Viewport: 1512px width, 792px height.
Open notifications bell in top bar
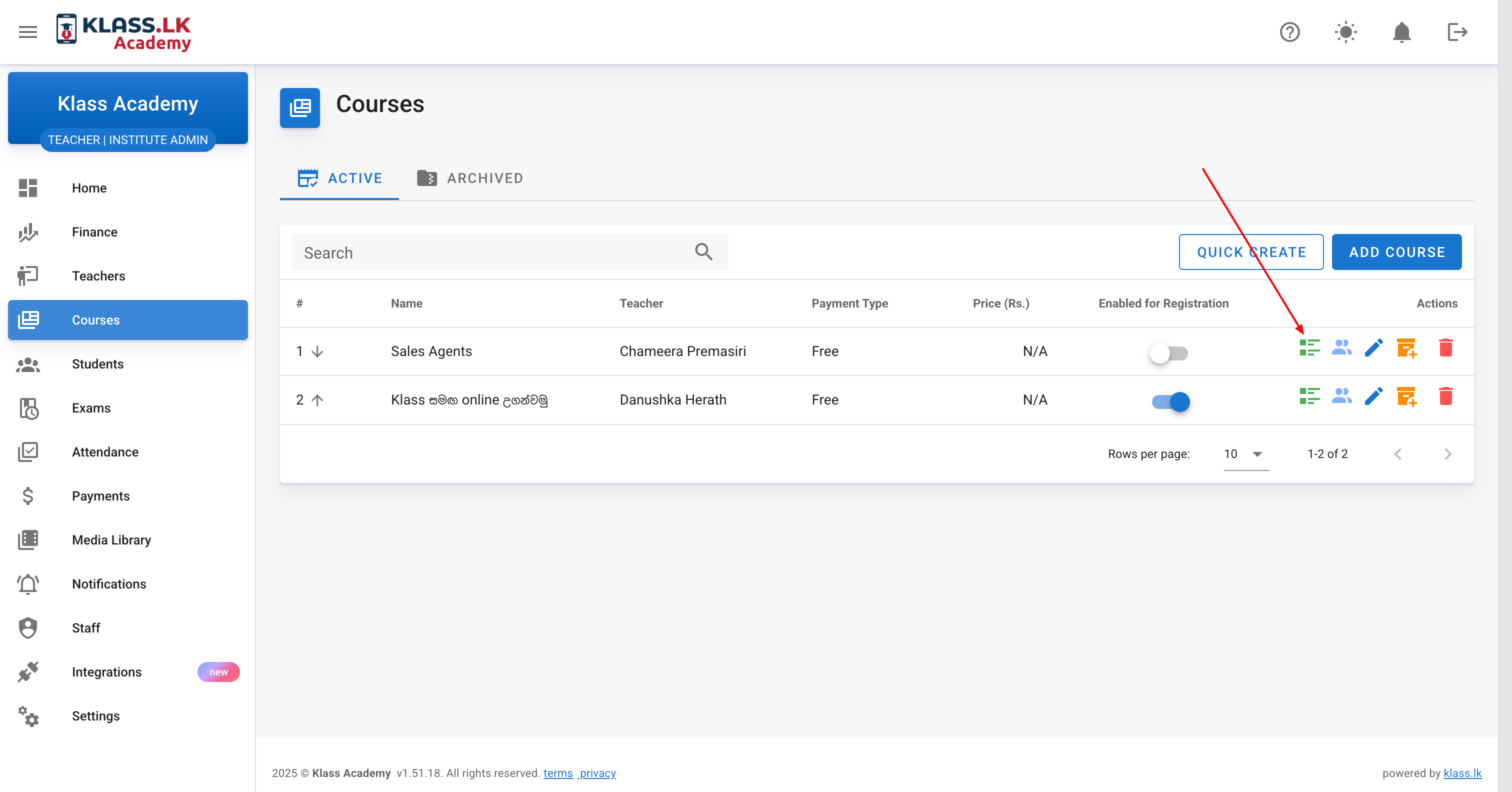1401,31
